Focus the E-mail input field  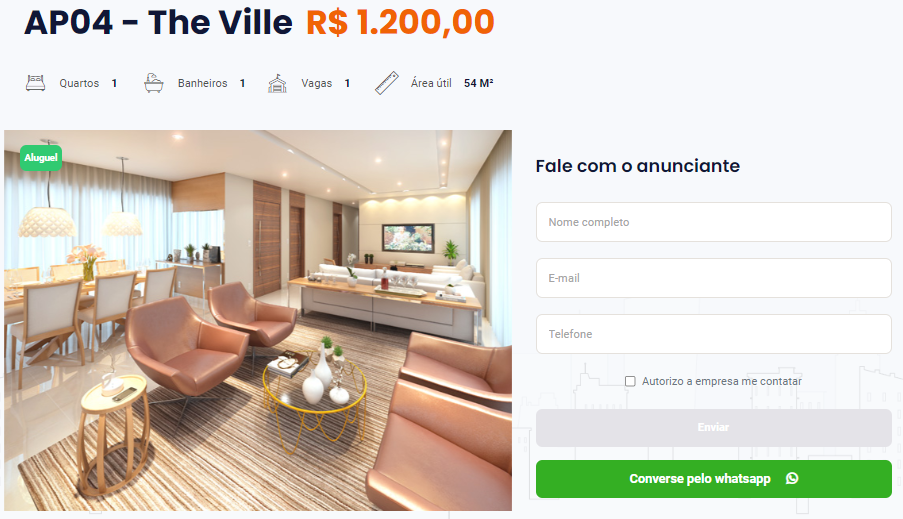click(x=714, y=278)
